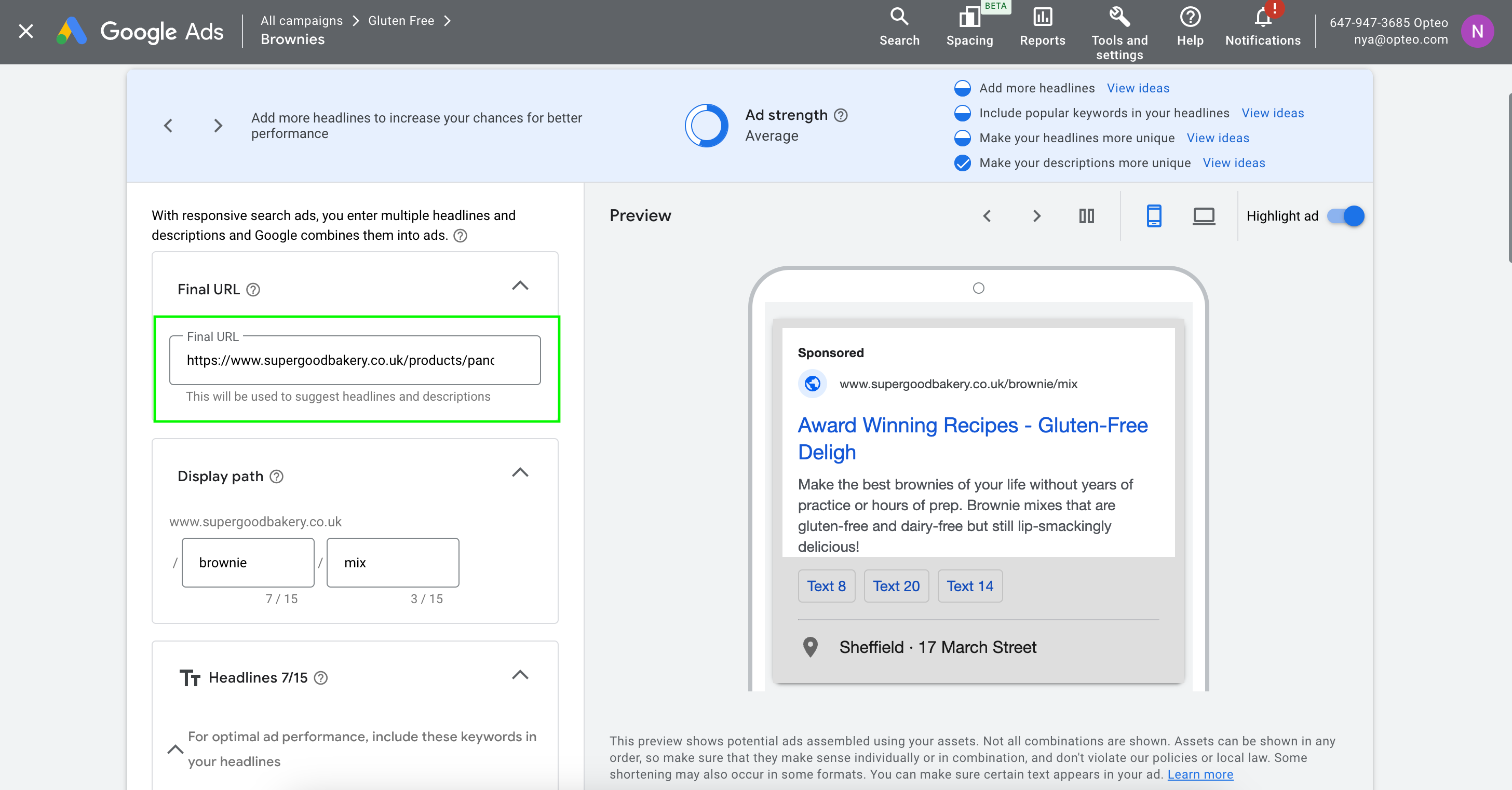Image resolution: width=1512 pixels, height=790 pixels.
Task: Click the descriptions more unique checkmark circle
Action: [x=962, y=163]
